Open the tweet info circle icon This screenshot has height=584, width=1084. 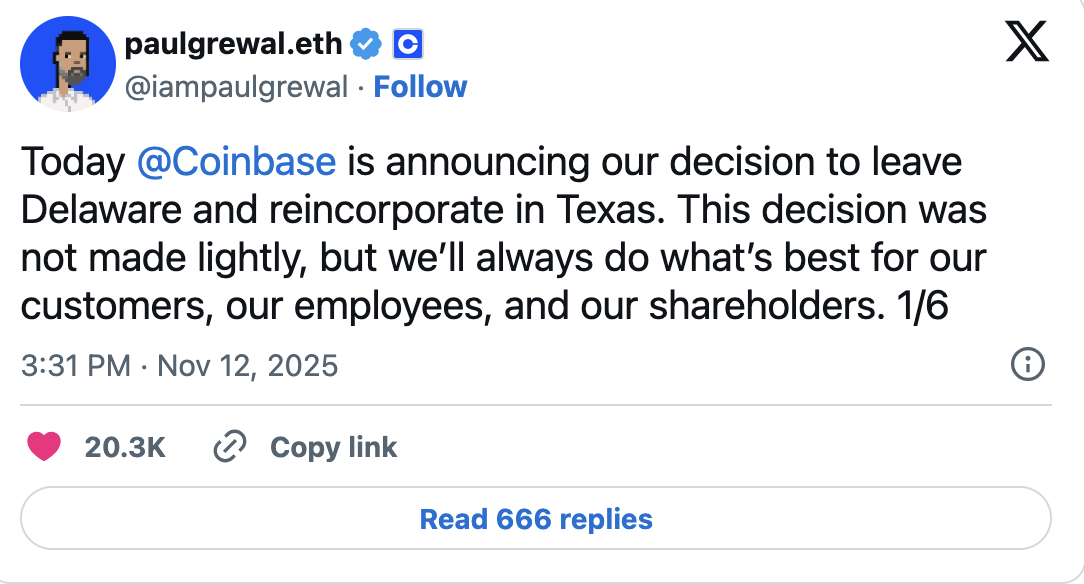click(1028, 365)
